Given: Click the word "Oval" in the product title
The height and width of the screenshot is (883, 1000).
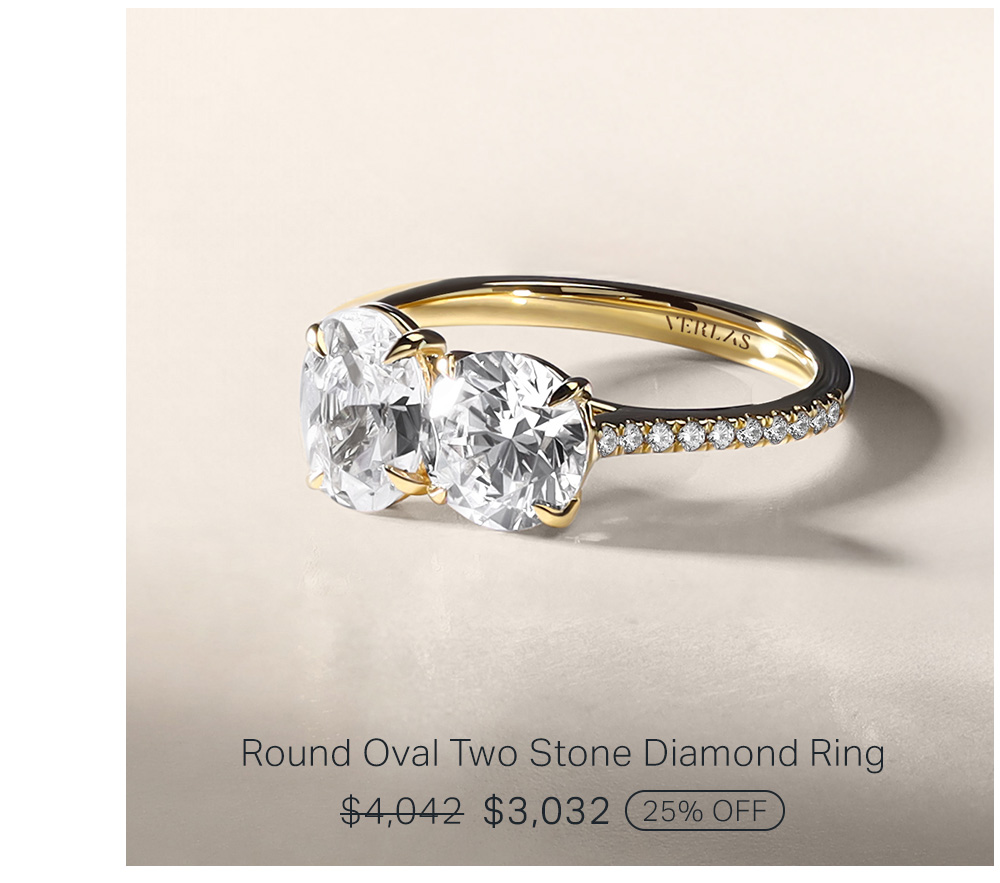Looking at the screenshot, I should coord(401,753).
